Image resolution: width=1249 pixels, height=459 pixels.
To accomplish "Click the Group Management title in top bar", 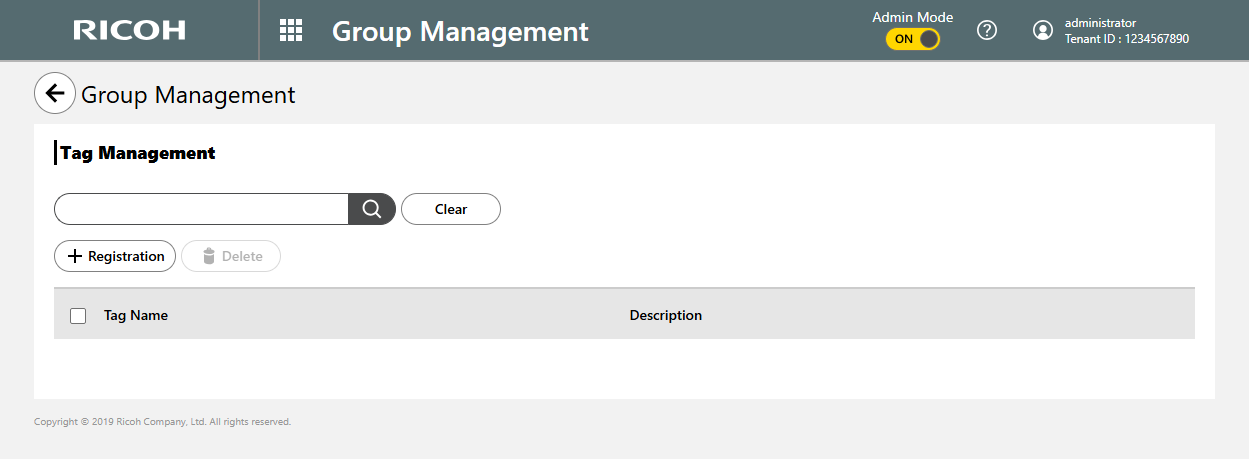I will [460, 31].
